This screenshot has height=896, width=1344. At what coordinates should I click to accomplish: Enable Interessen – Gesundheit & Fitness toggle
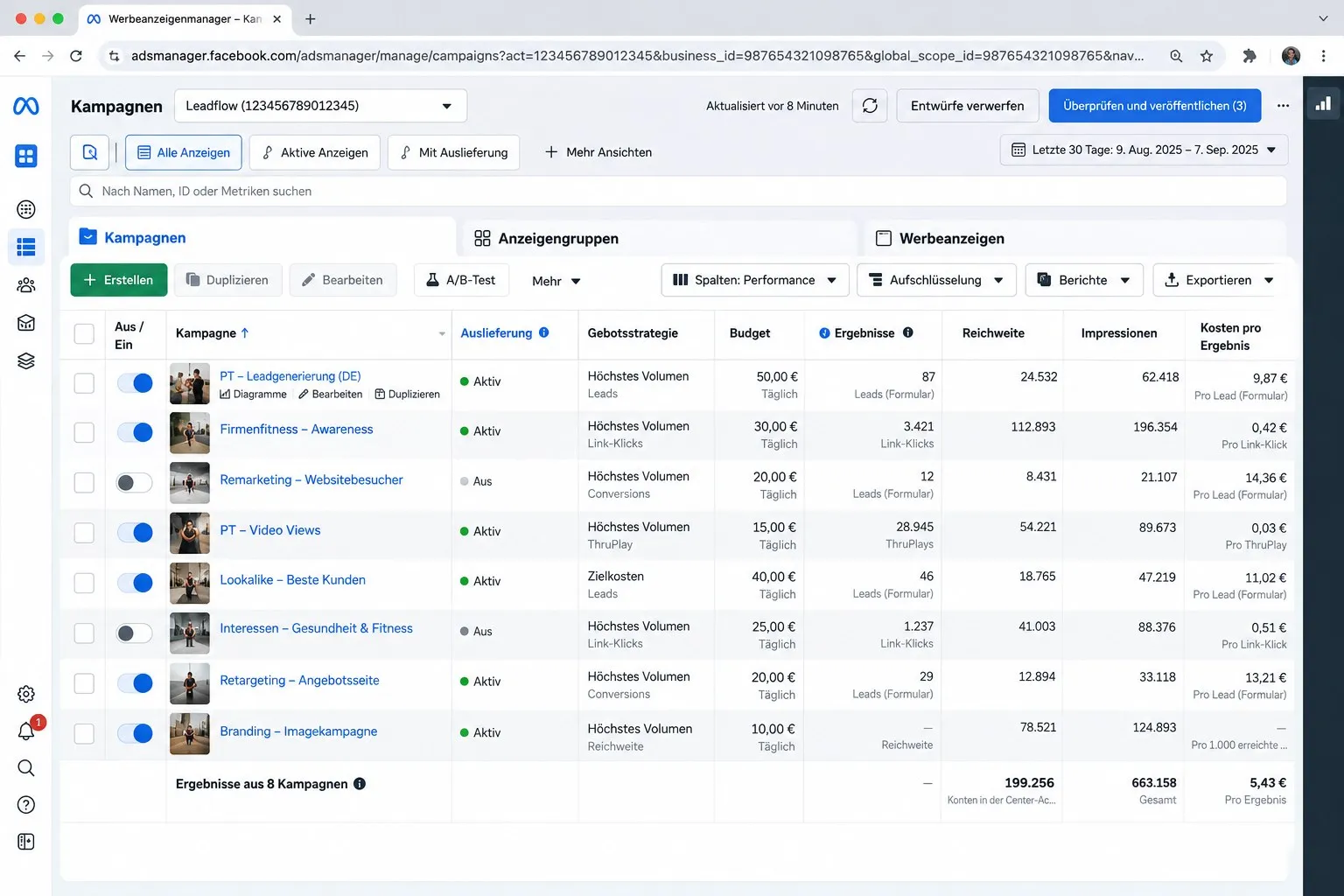[x=135, y=633]
